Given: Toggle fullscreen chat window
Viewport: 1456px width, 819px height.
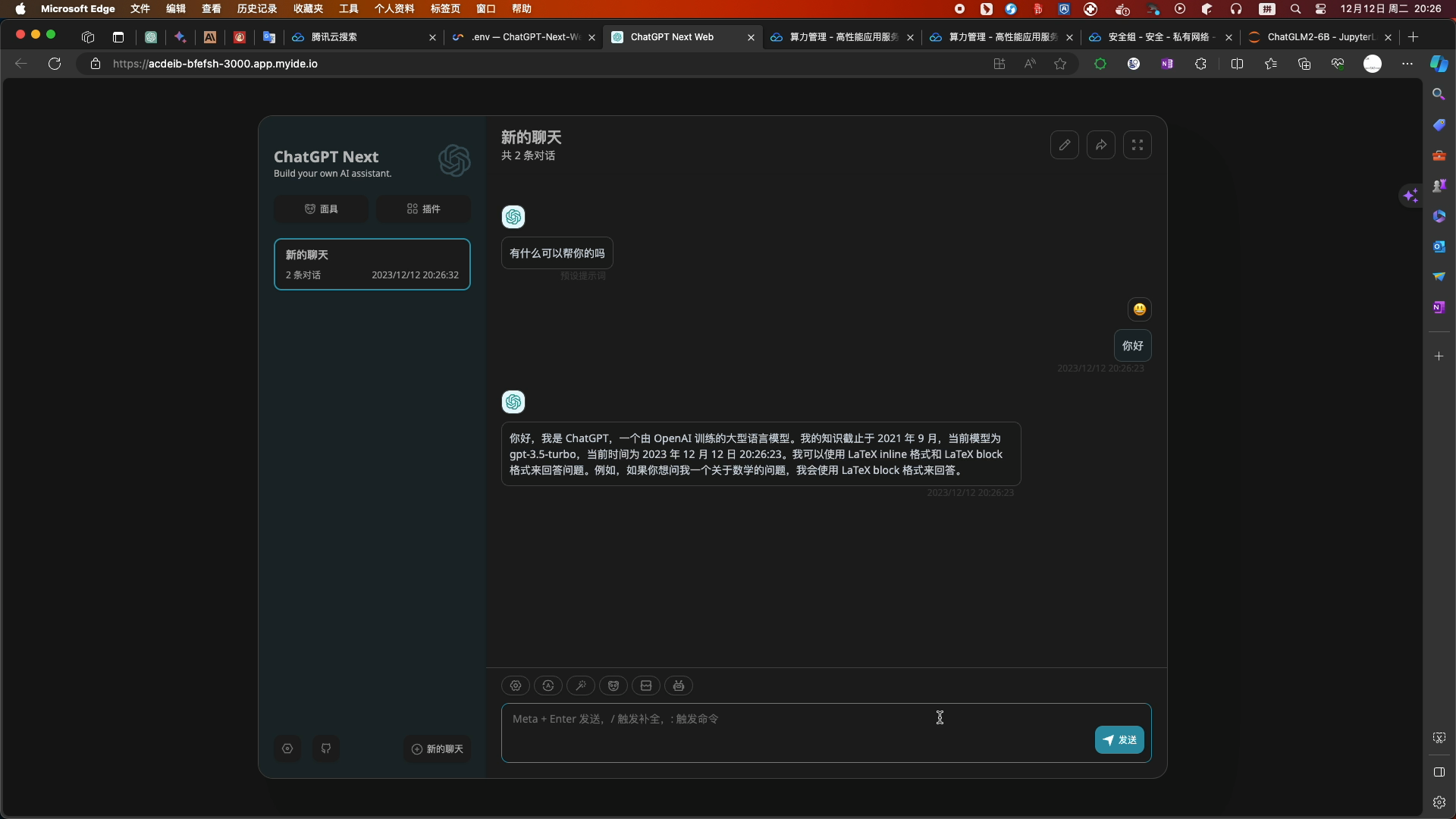Looking at the screenshot, I should pyautogui.click(x=1137, y=145).
